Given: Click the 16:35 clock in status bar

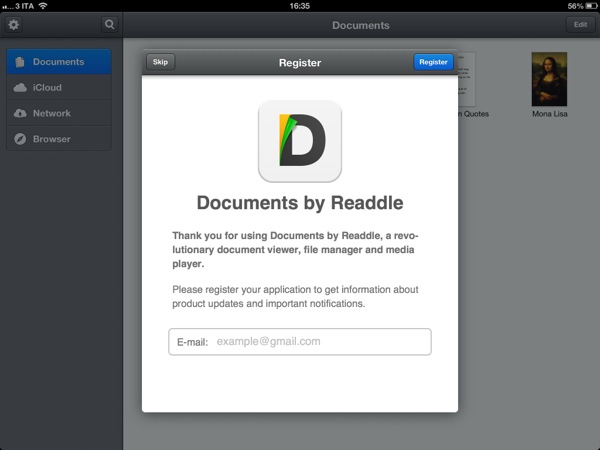Looking at the screenshot, I should 300,6.
